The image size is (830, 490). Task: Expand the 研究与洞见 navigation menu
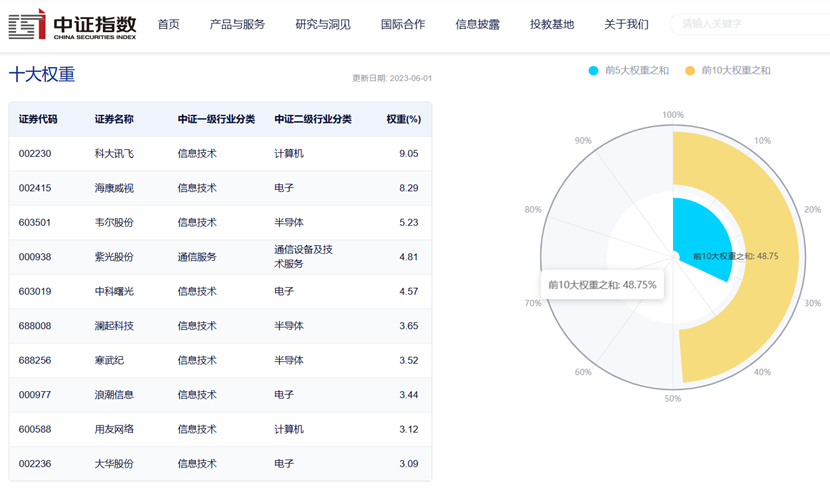coord(323,24)
